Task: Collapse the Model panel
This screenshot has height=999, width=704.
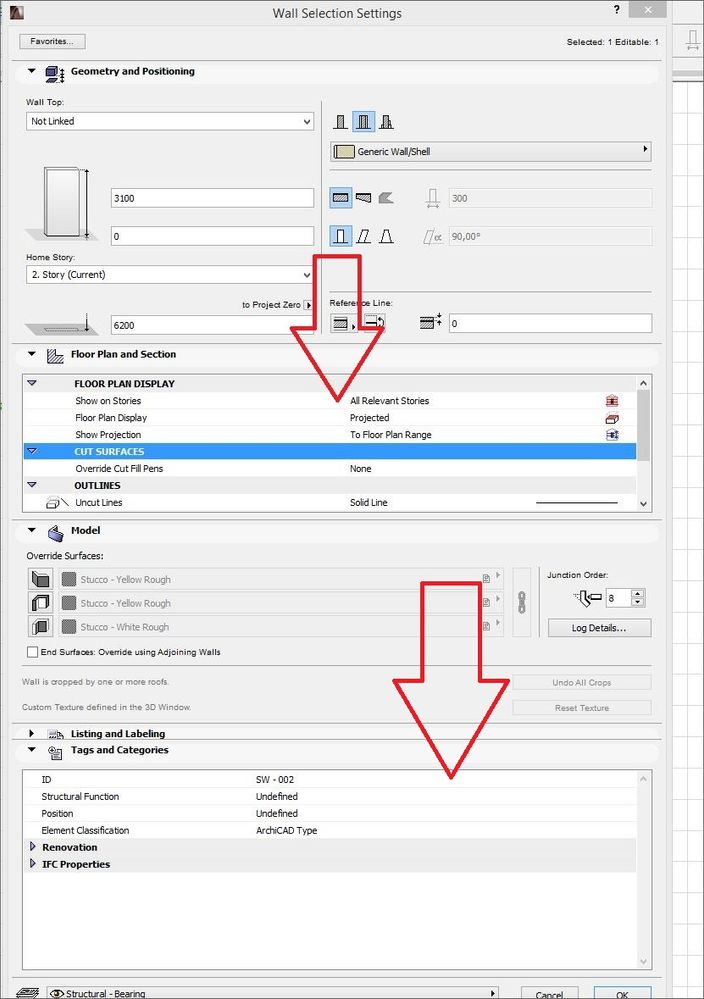Action: 31,530
